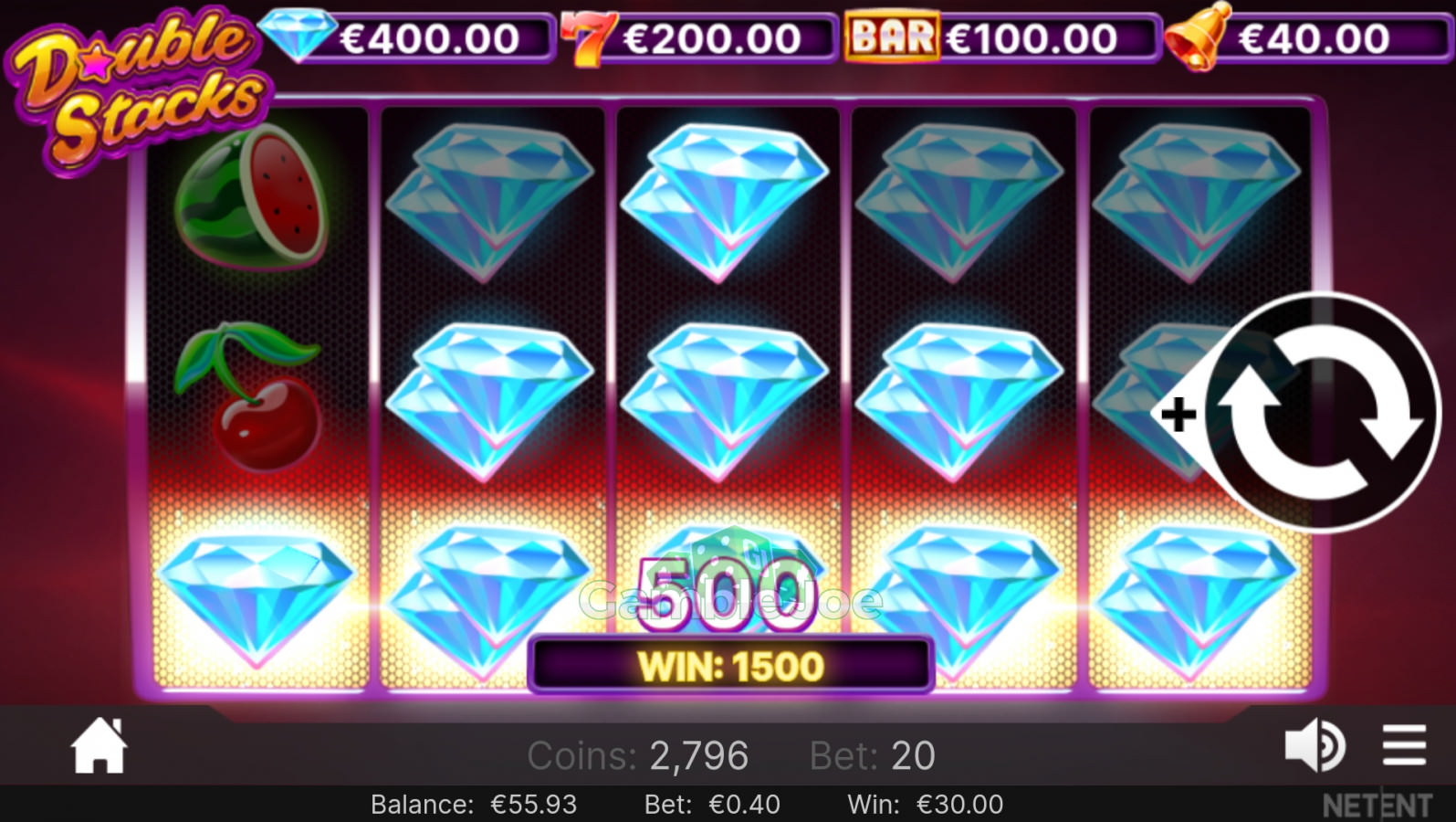Select the BAR €100.00 paytable entry
The height and width of the screenshot is (822, 1456).
(x=1001, y=37)
